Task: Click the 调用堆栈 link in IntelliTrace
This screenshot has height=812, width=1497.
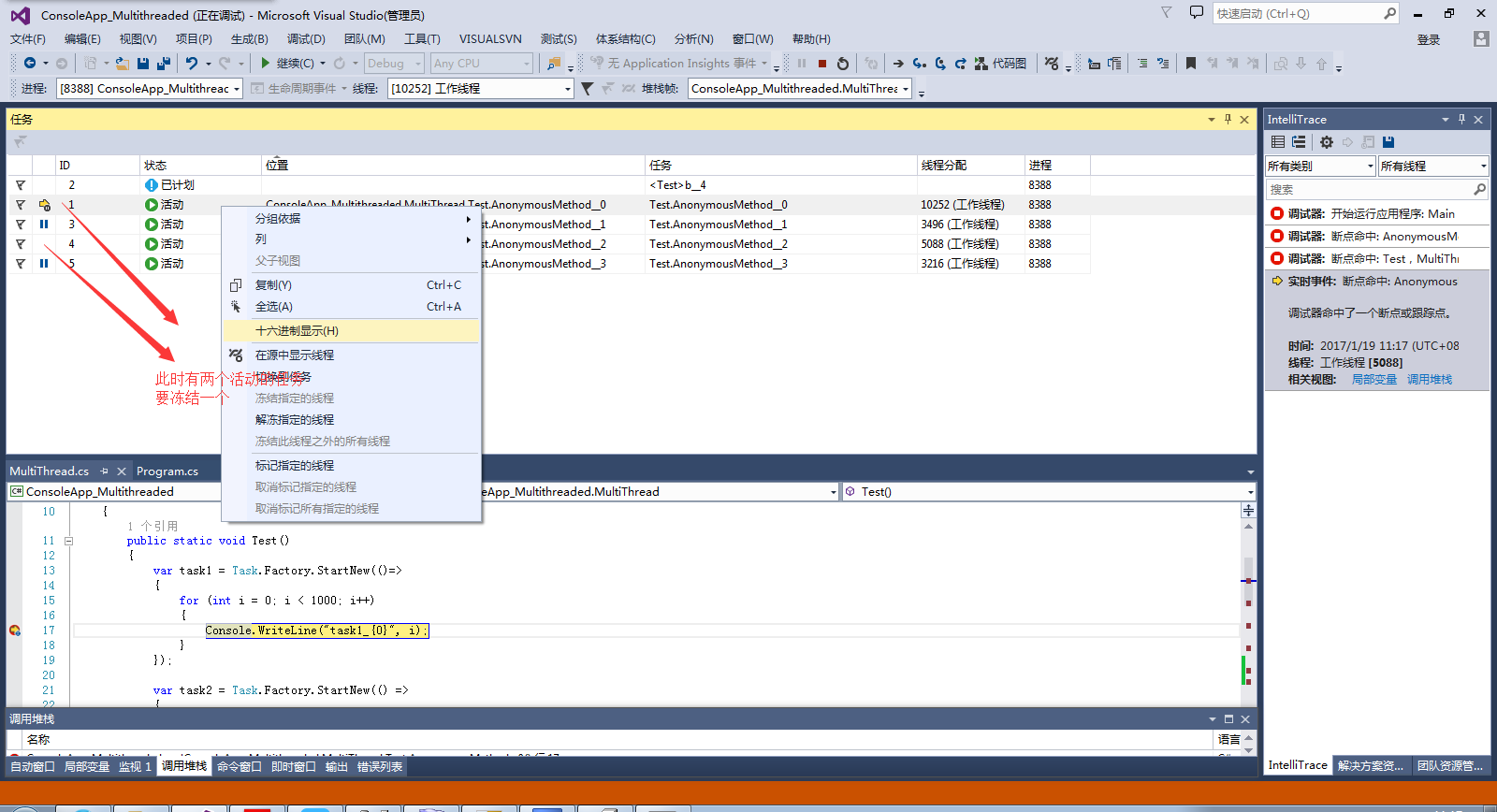Action: pos(1430,380)
